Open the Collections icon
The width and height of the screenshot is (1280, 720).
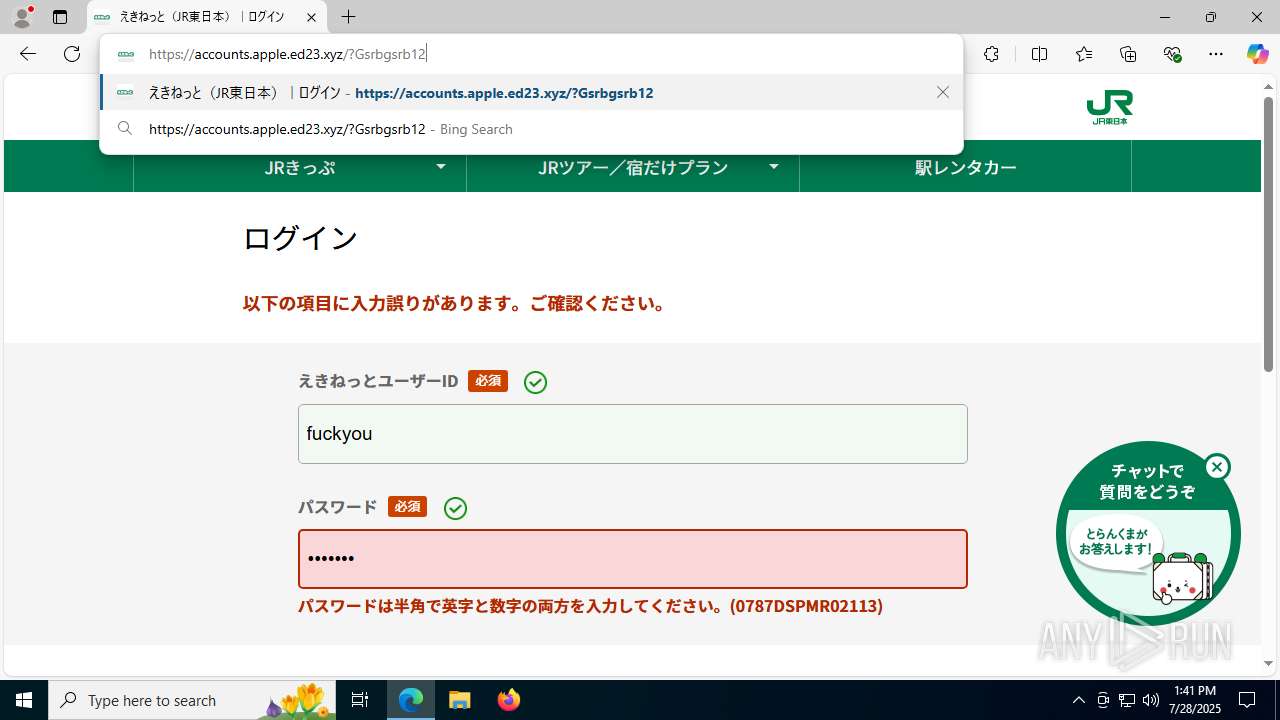coord(1128,54)
